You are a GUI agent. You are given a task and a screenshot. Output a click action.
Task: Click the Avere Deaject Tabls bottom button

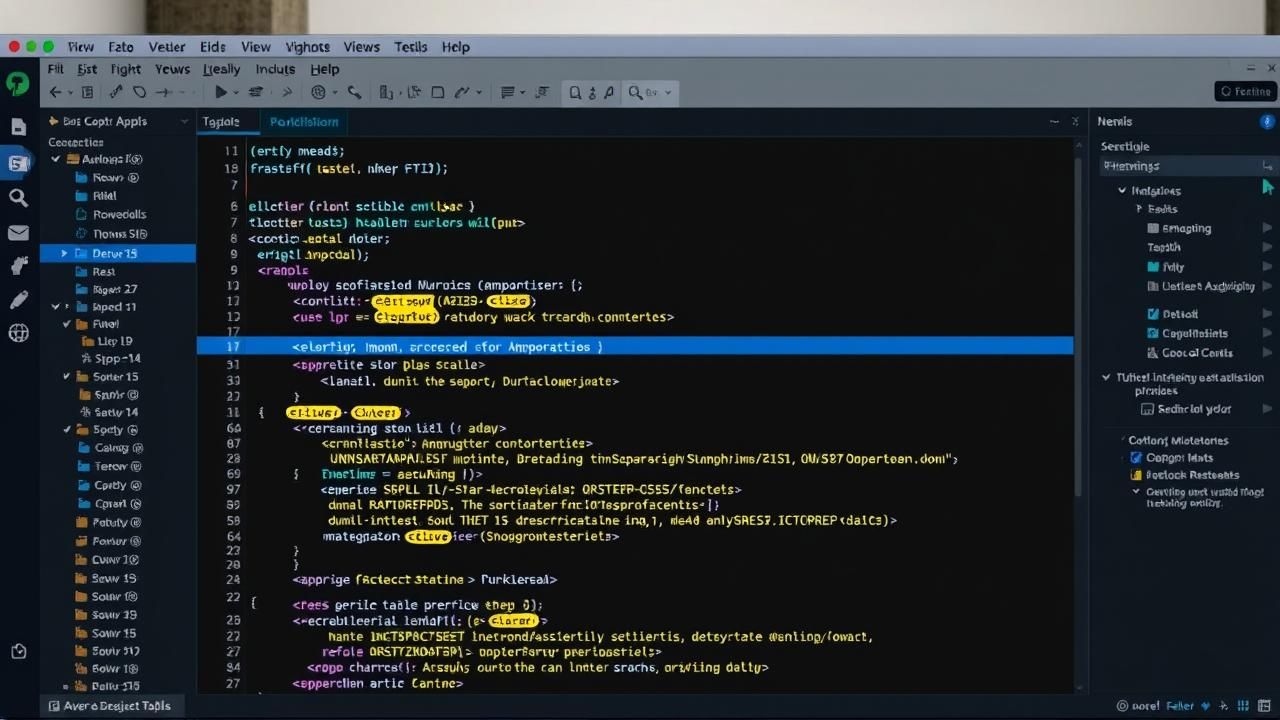point(108,706)
